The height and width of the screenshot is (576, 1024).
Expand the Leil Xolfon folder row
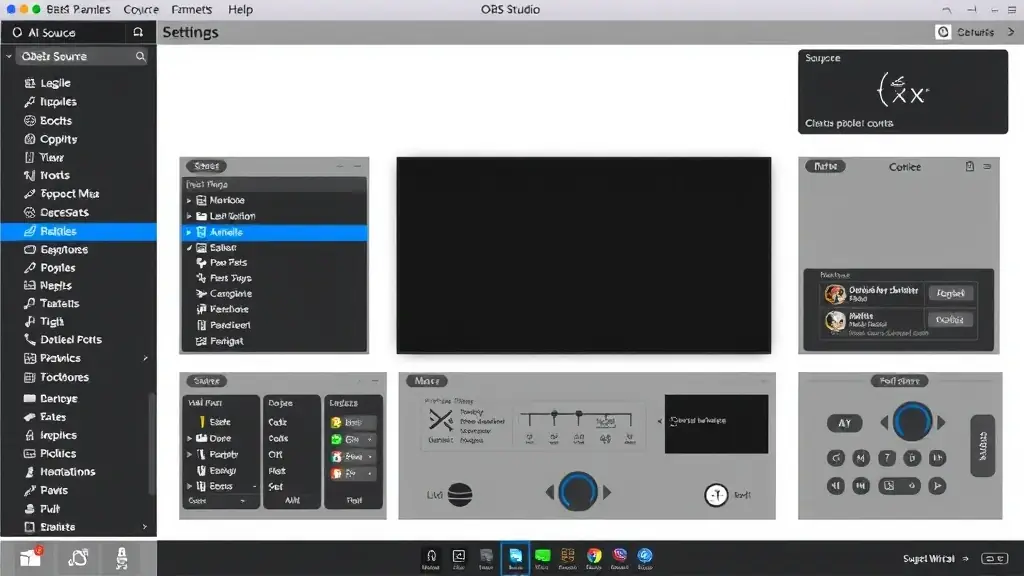pos(189,216)
